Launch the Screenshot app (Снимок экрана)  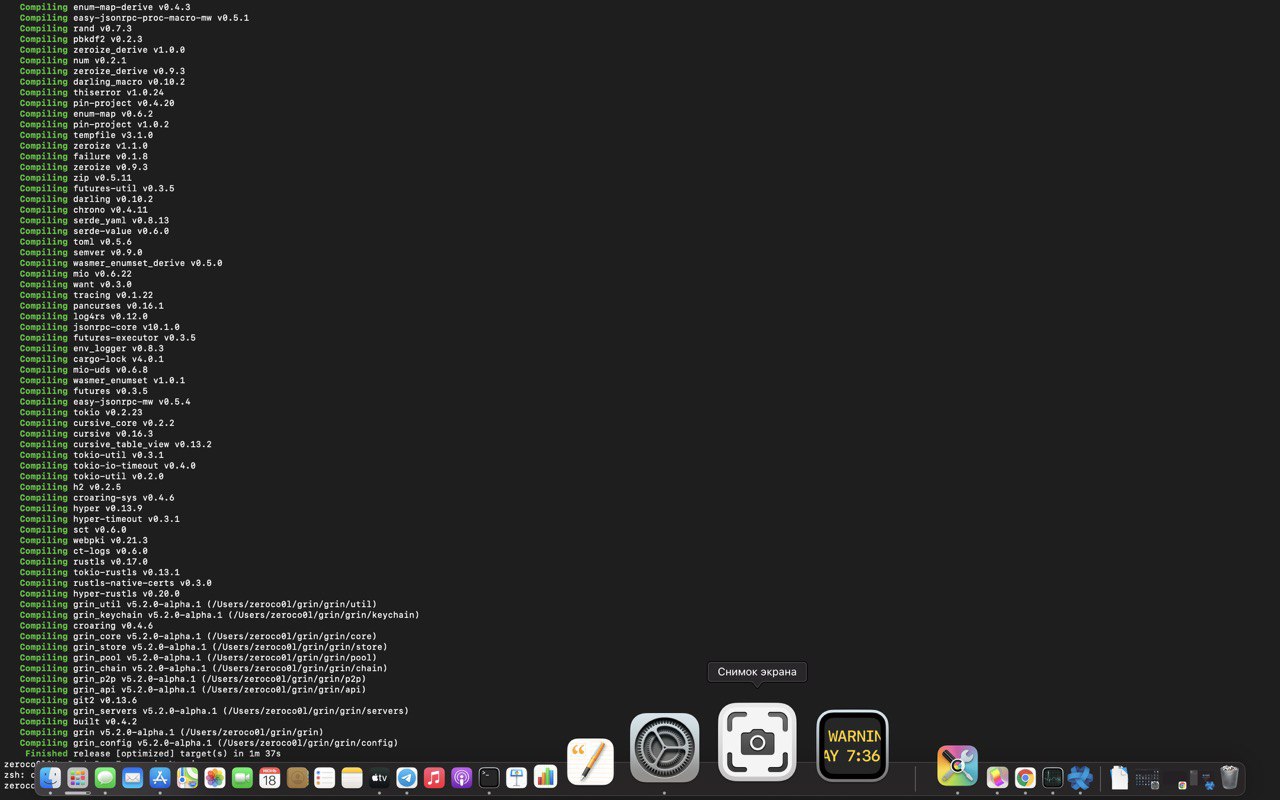757,742
